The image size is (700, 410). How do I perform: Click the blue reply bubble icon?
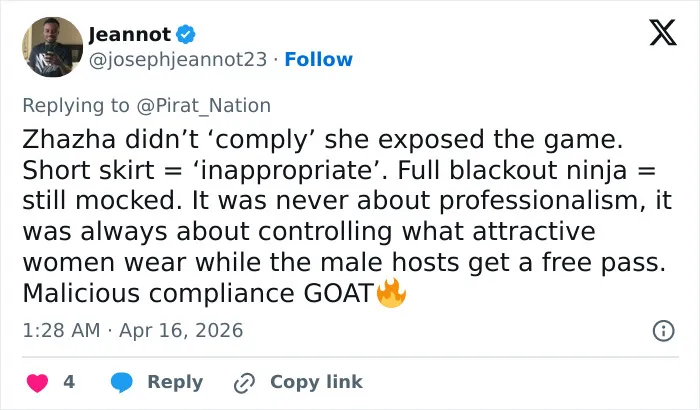121,382
